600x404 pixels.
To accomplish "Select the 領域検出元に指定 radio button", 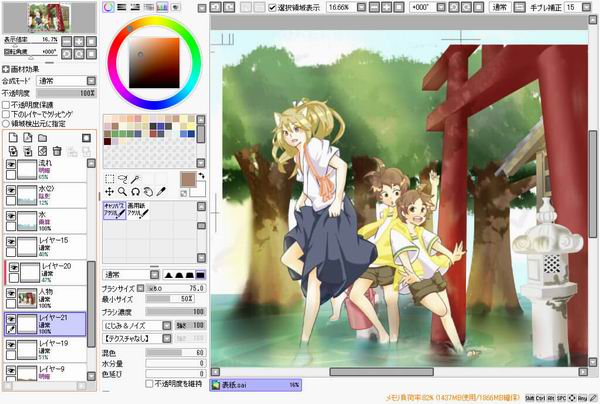I will pos(6,124).
